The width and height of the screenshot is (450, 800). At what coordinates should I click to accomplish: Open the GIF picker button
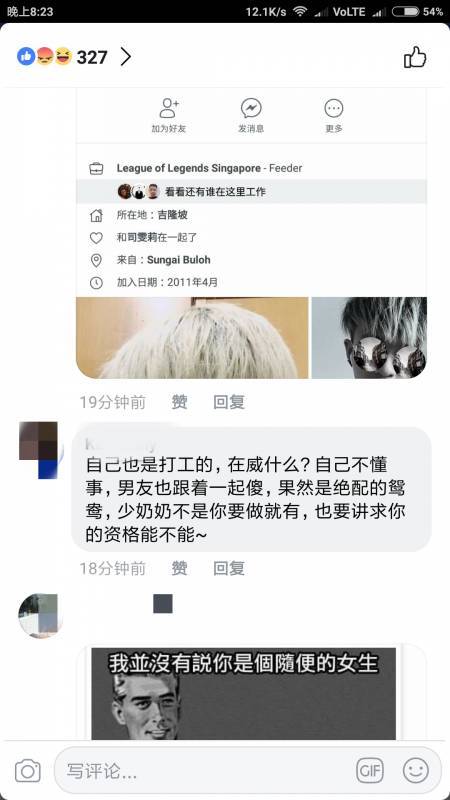click(370, 770)
